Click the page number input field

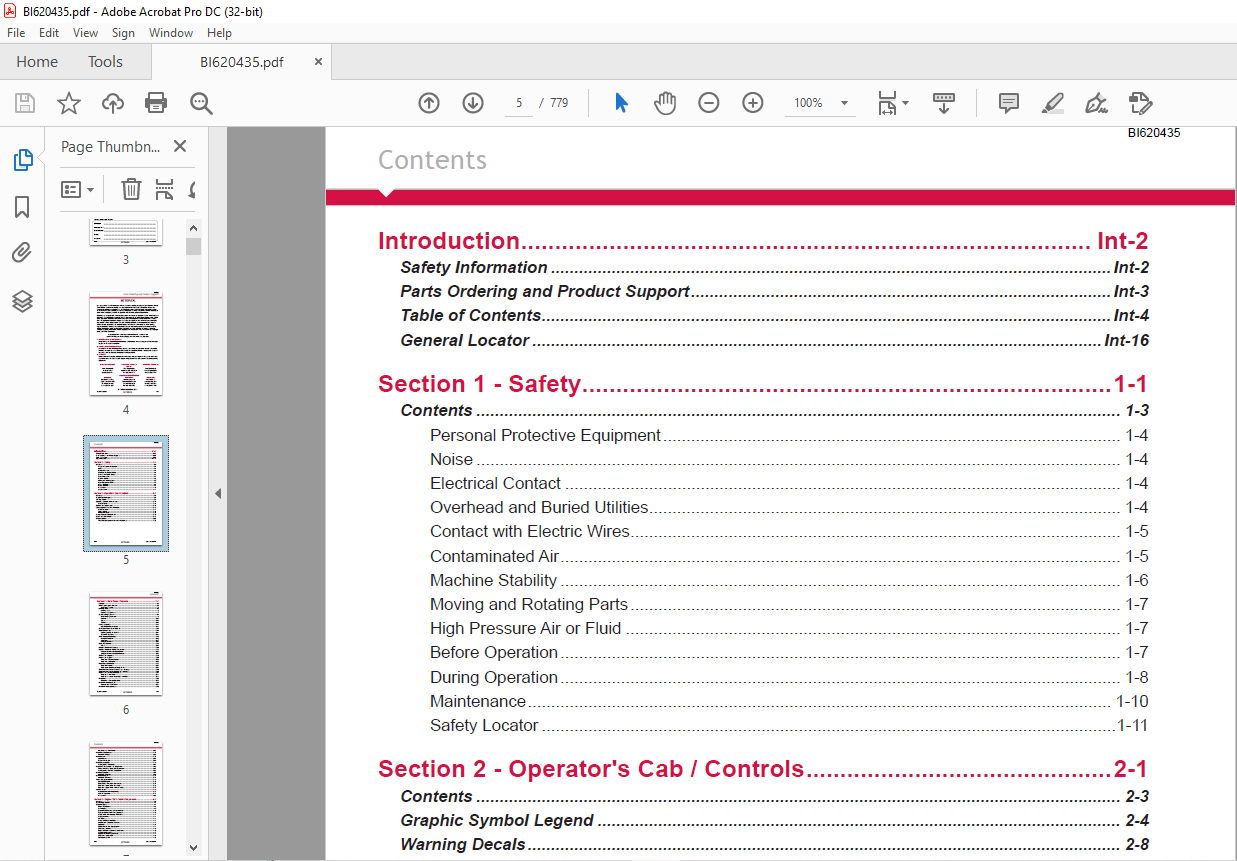coord(519,103)
